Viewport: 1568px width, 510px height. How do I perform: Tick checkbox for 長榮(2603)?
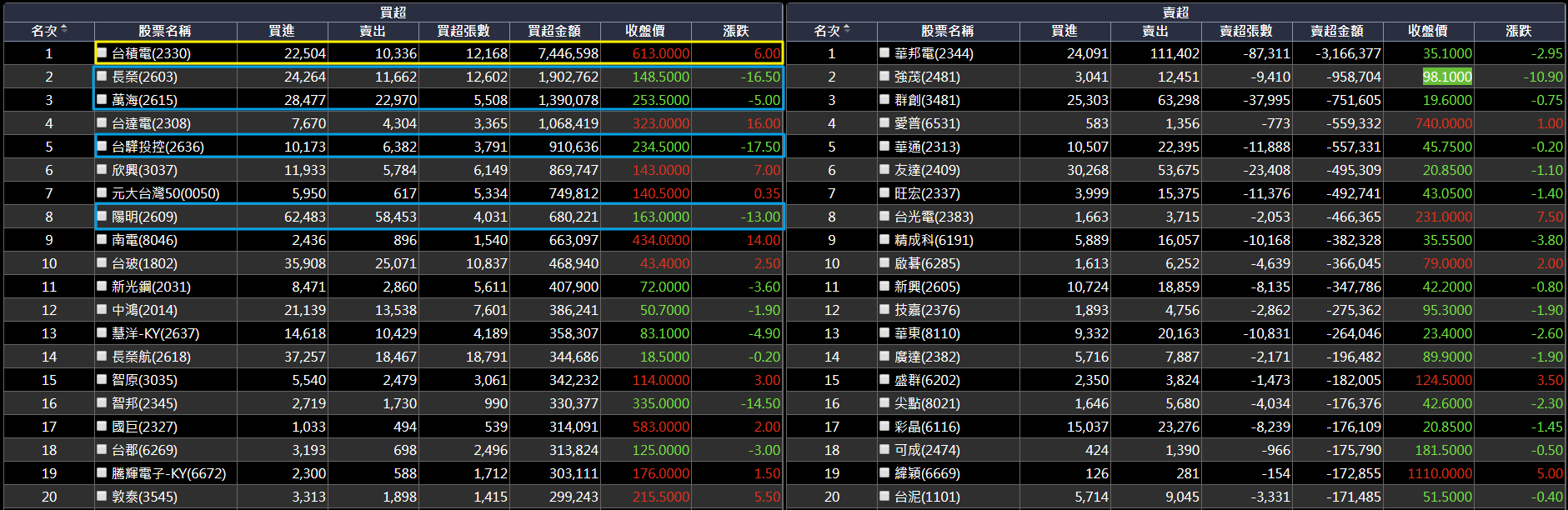point(102,76)
